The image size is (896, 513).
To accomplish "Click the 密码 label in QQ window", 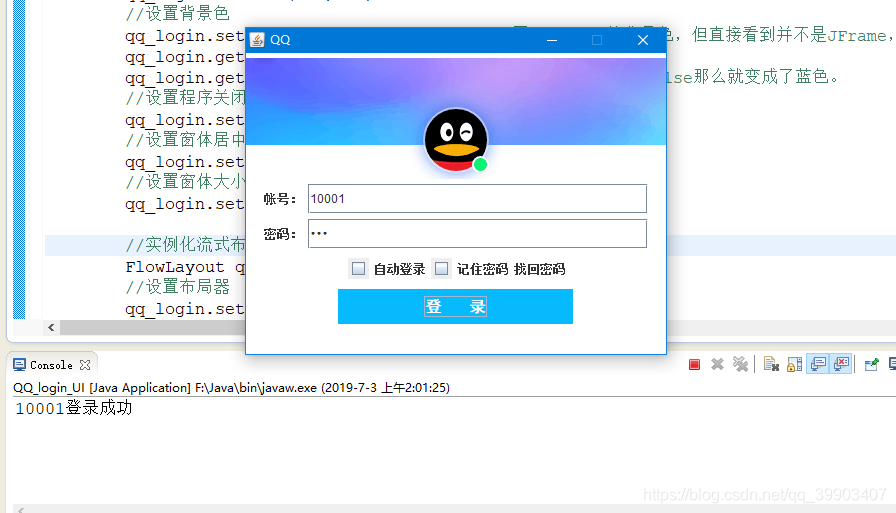I will click(x=279, y=234).
